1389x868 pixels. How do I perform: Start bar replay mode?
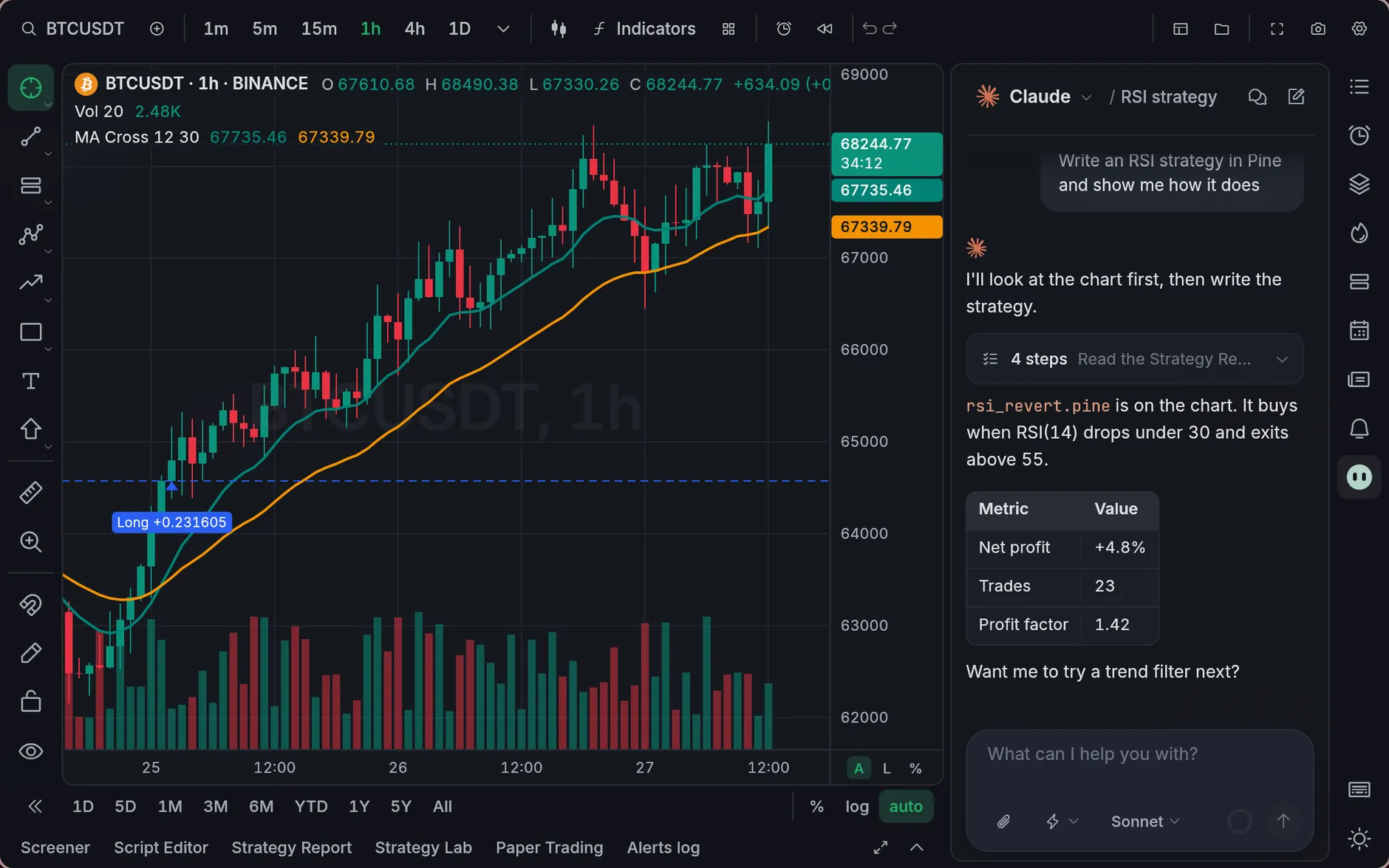click(x=825, y=29)
